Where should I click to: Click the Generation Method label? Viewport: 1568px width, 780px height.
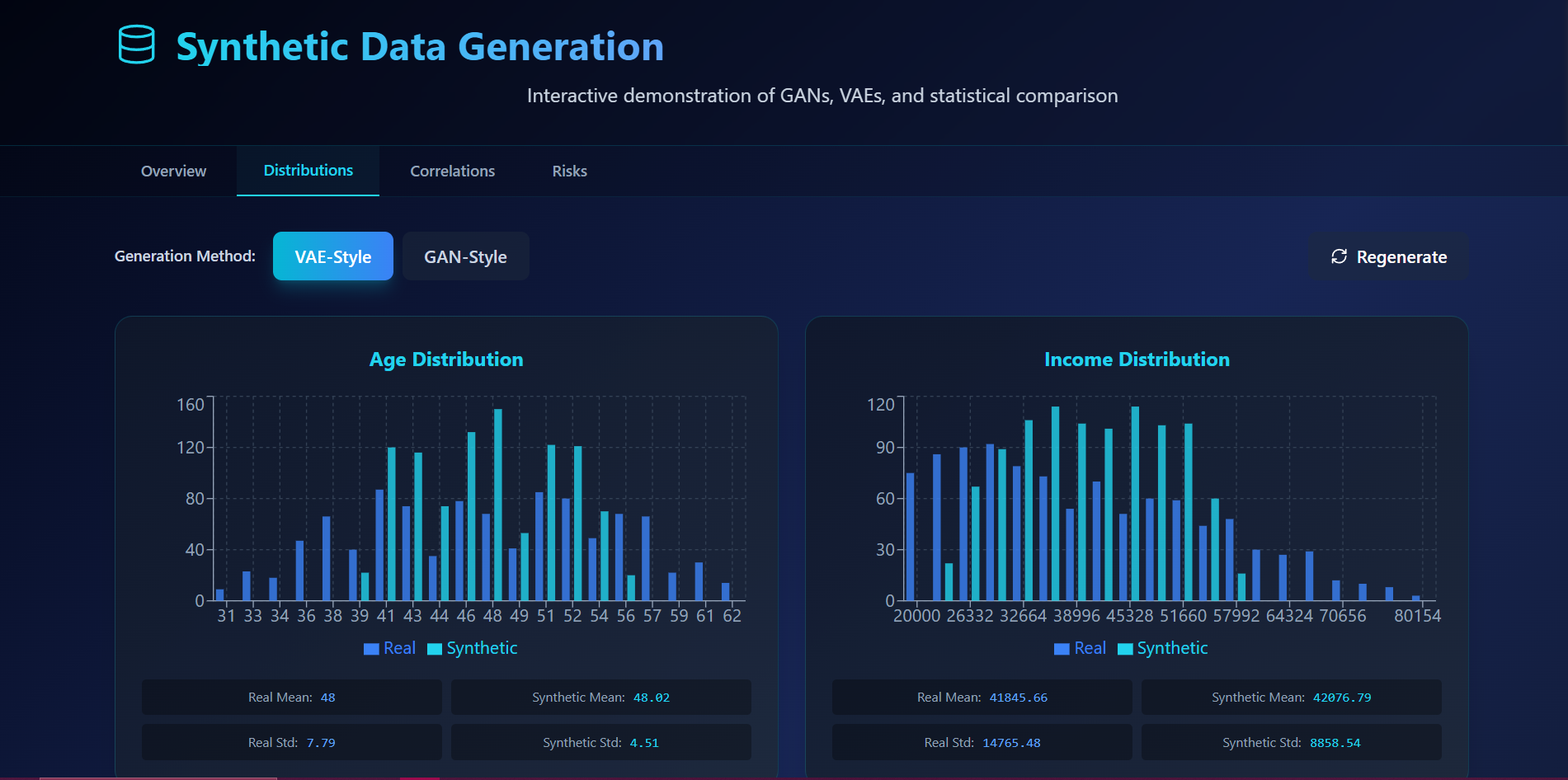pos(185,256)
